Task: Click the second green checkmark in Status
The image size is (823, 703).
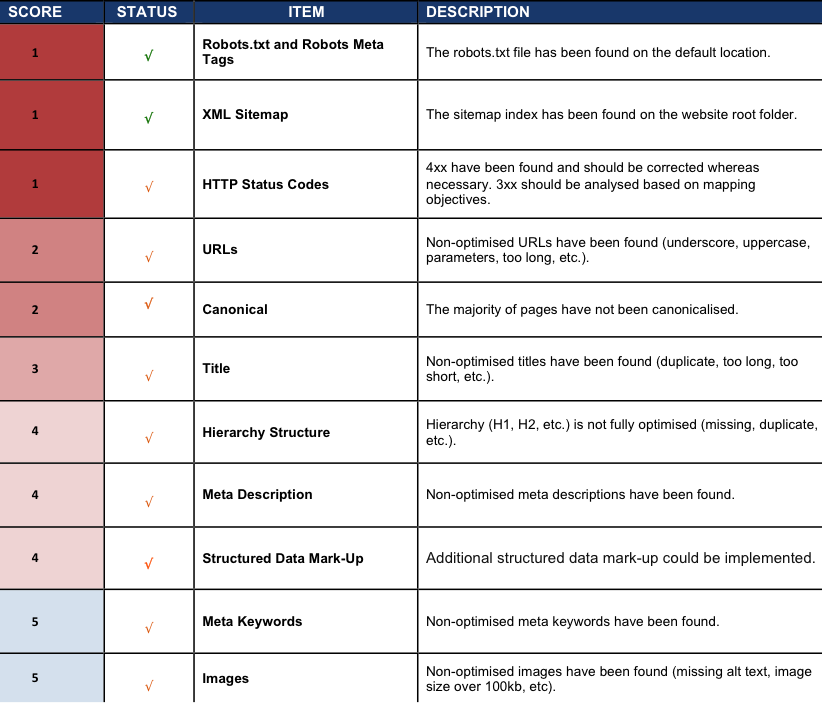Action: pos(148,117)
